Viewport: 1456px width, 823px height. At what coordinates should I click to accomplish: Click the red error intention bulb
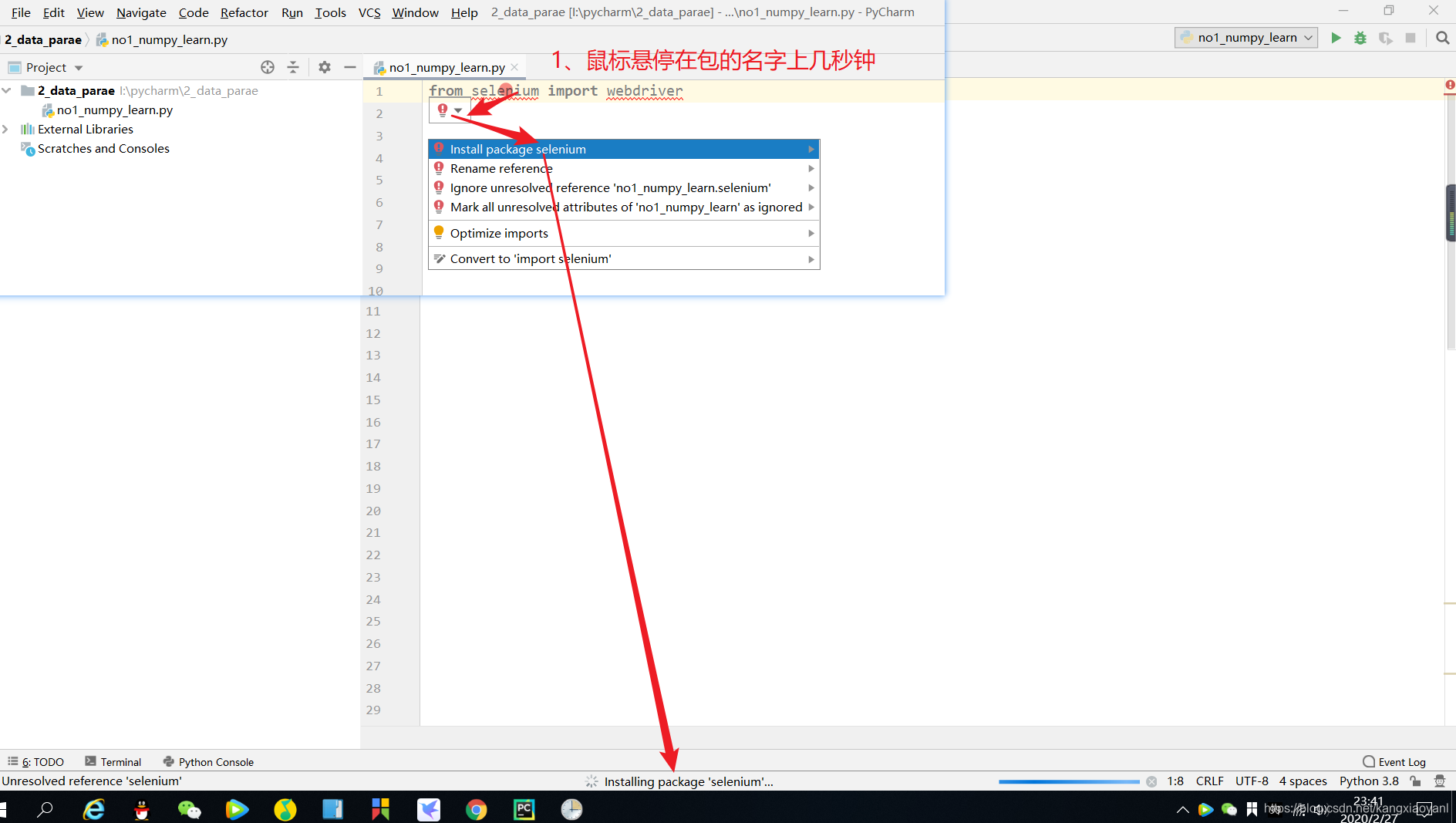click(443, 110)
